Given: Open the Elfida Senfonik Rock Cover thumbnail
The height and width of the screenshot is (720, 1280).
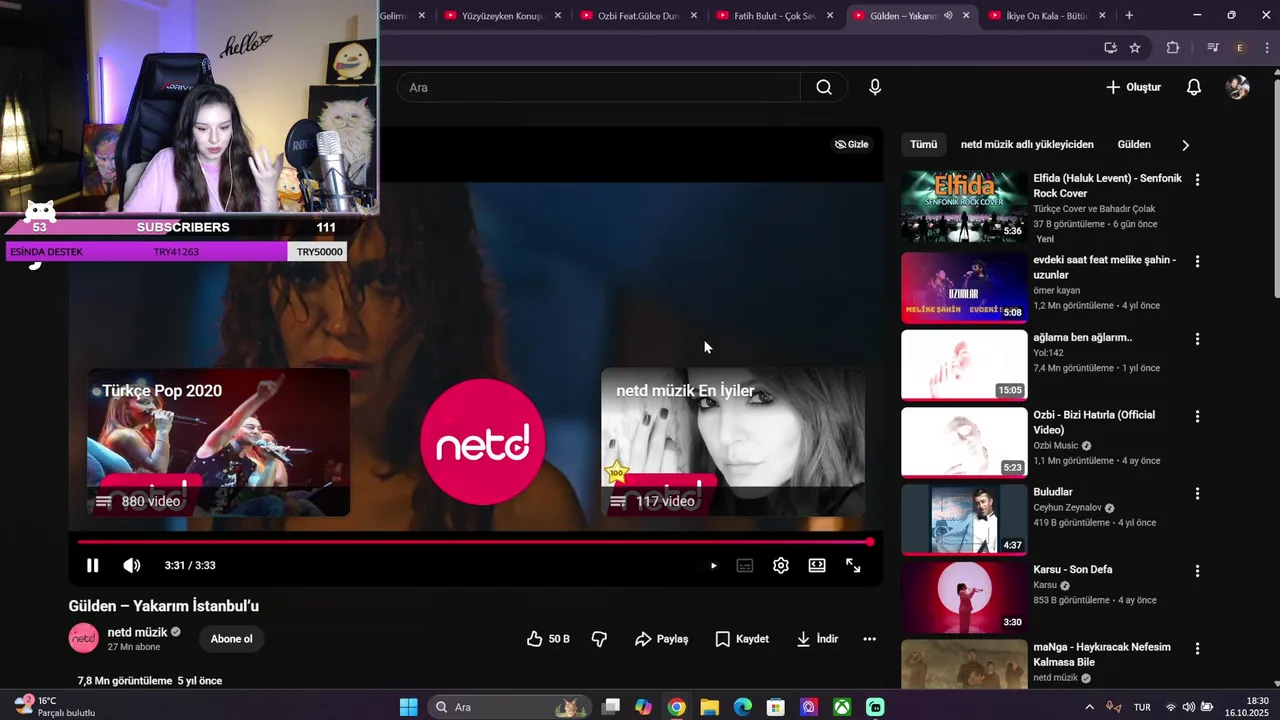Looking at the screenshot, I should 964,206.
